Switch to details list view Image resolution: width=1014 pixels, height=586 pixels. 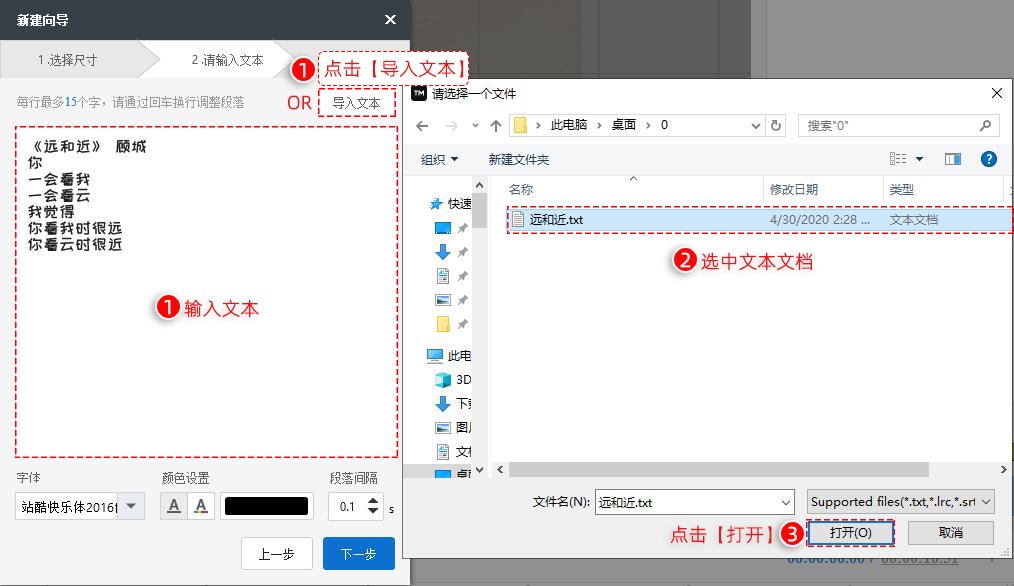[898, 158]
